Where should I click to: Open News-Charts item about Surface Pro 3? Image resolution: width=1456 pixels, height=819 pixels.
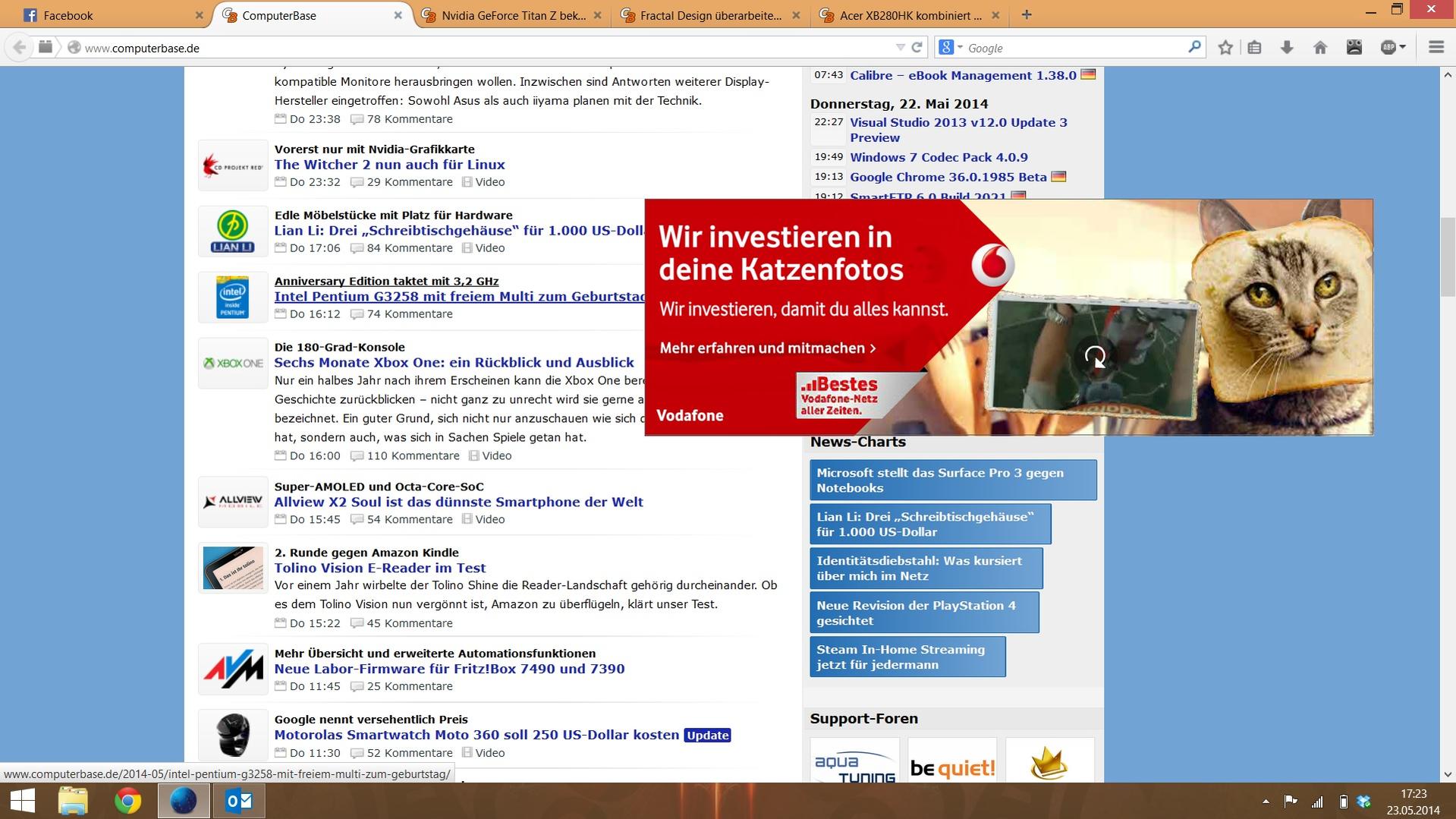point(953,480)
